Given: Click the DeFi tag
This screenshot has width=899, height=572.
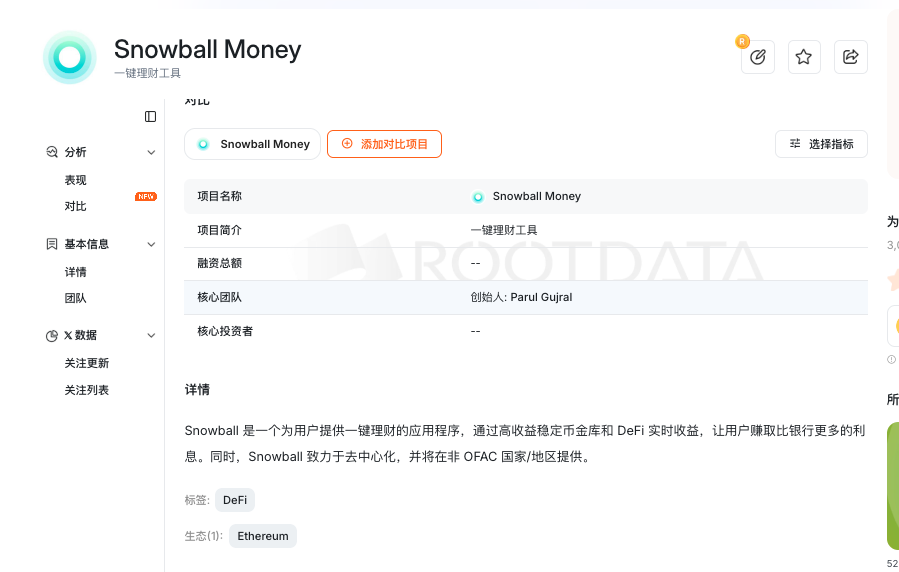Looking at the screenshot, I should pyautogui.click(x=235, y=500).
